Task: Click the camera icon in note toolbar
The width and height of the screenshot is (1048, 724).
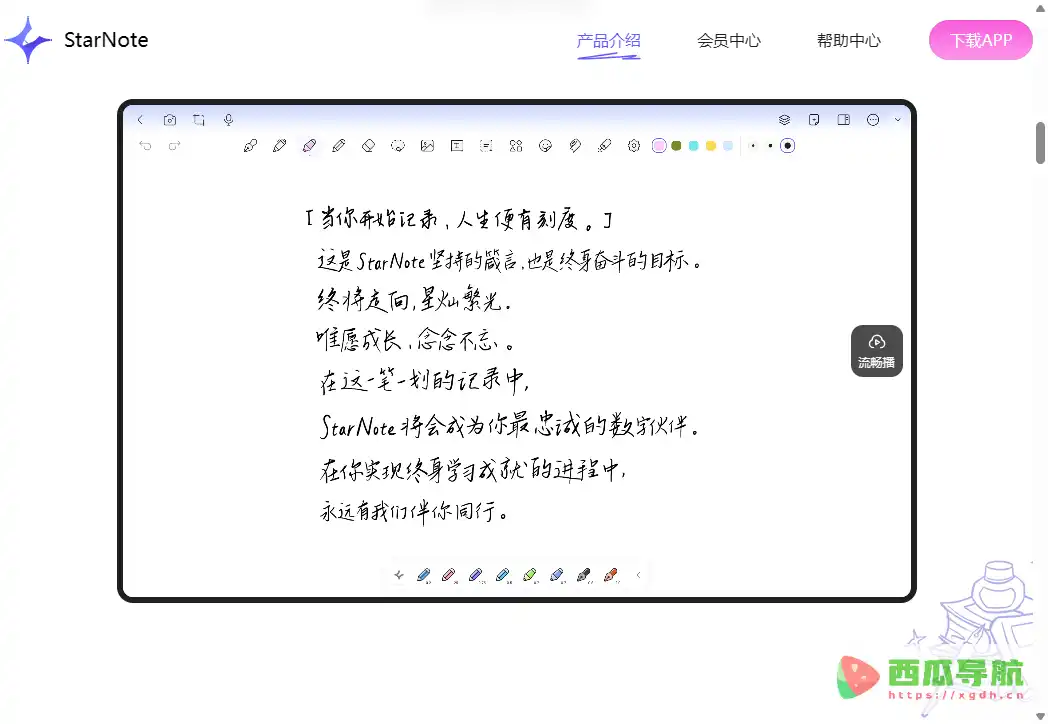Action: 170,120
